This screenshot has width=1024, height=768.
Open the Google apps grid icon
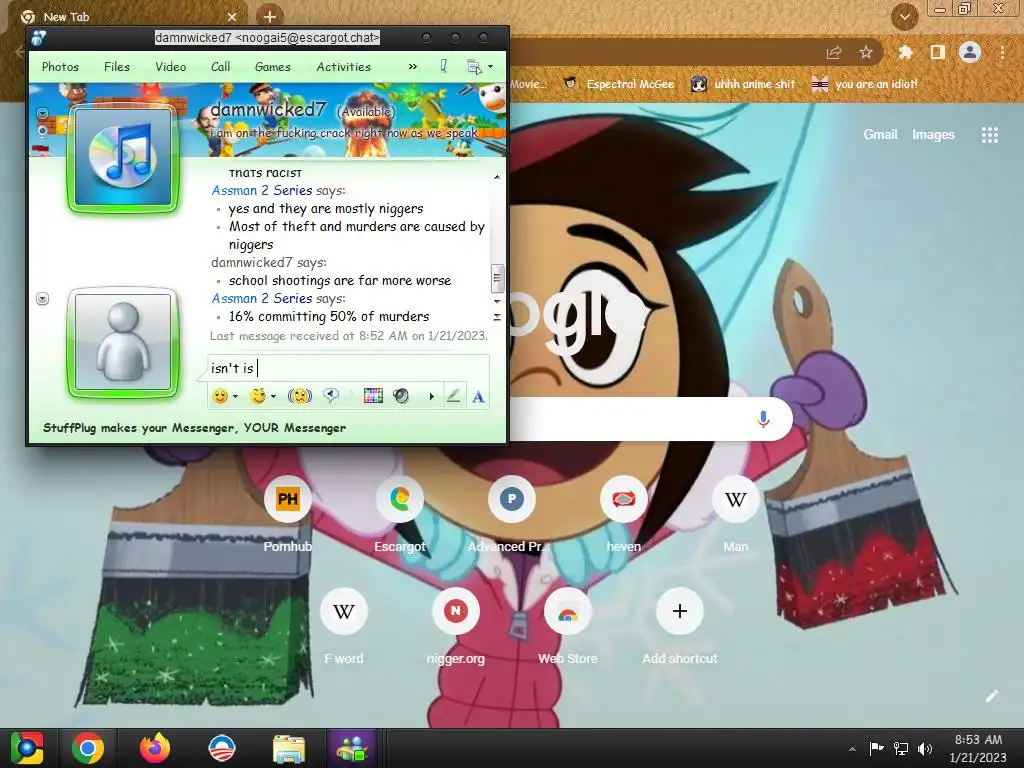pyautogui.click(x=989, y=135)
